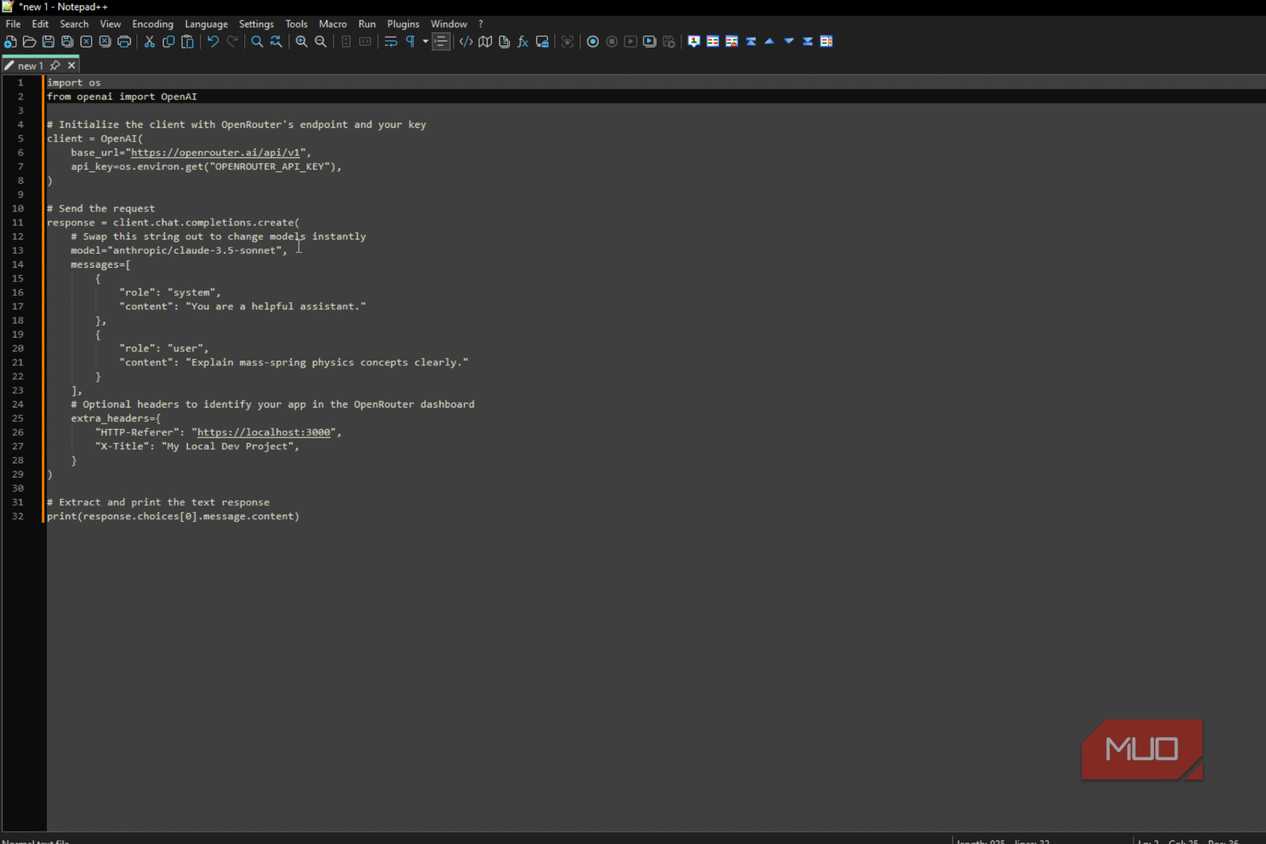1266x844 pixels.
Task: Zoom in using the toolbar icon
Action: 301,42
